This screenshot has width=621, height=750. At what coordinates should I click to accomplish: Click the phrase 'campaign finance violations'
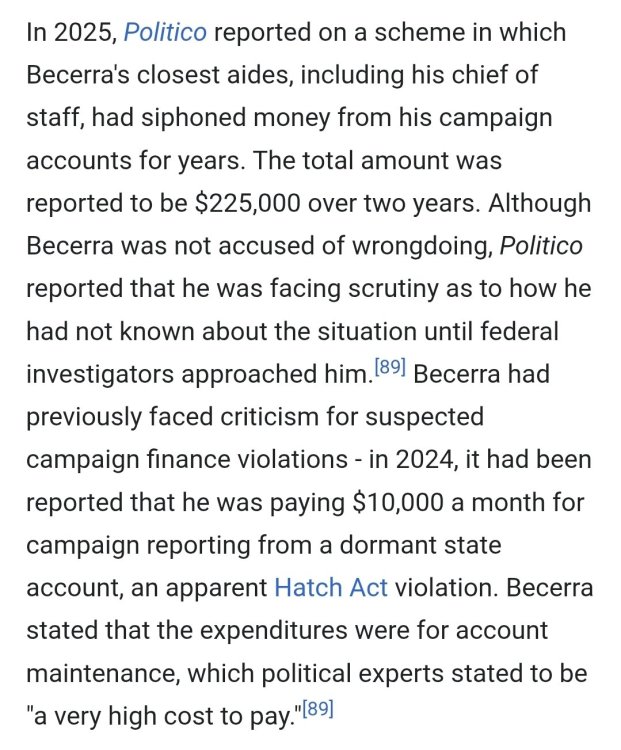tap(187, 460)
